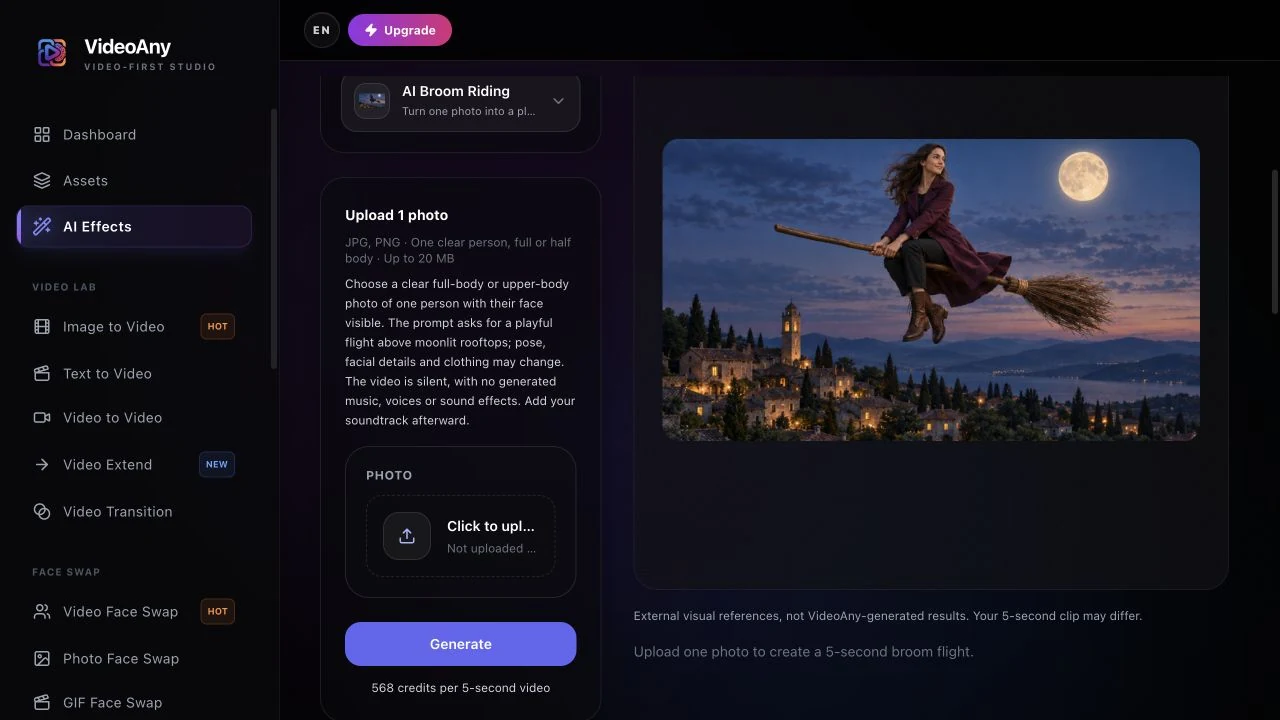Image resolution: width=1280 pixels, height=720 pixels.
Task: Click the Video Transition icon
Action: coord(42,512)
